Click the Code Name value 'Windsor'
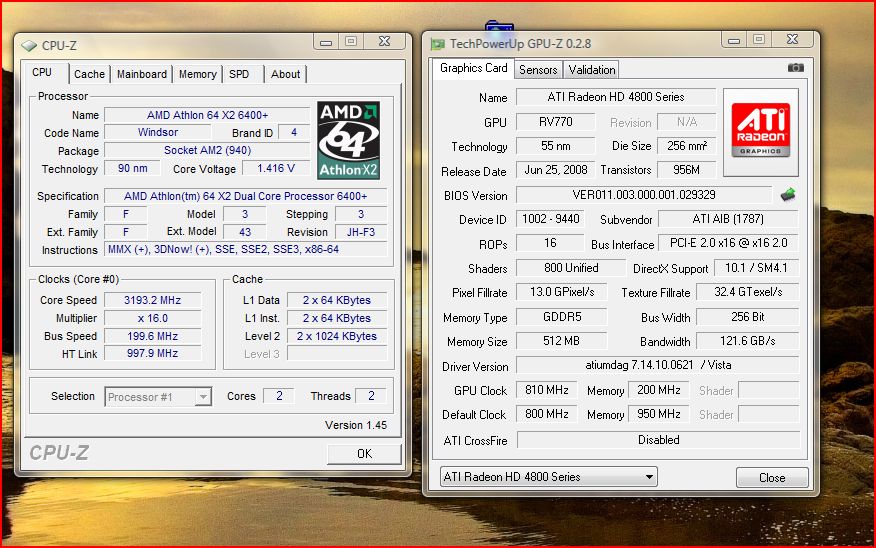876x548 pixels. (158, 132)
